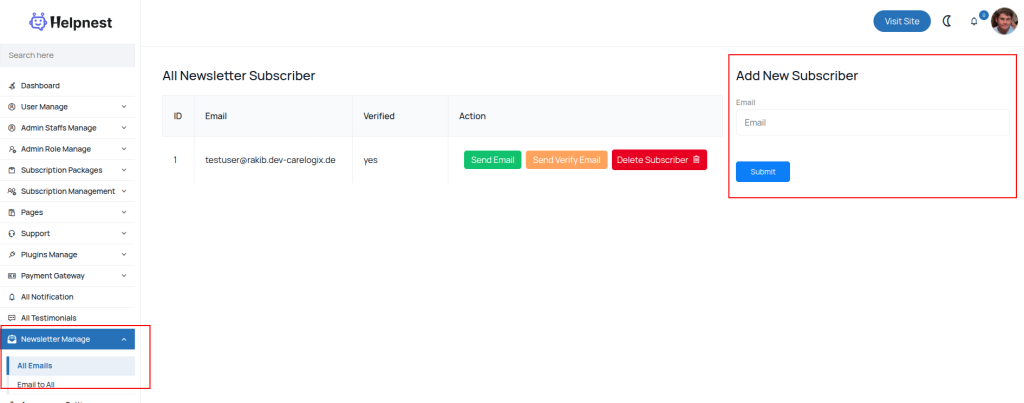Open the Email to All submenu item
This screenshot has height=403, width=1024.
[36, 385]
